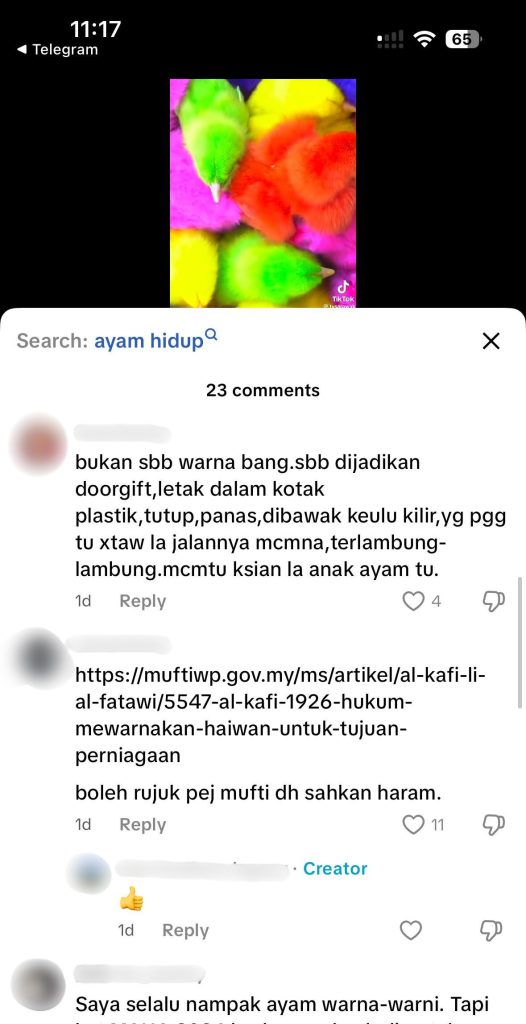Open the second commenter's profile avatar
Image resolution: width=526 pixels, height=1024 pixels.
click(39, 656)
